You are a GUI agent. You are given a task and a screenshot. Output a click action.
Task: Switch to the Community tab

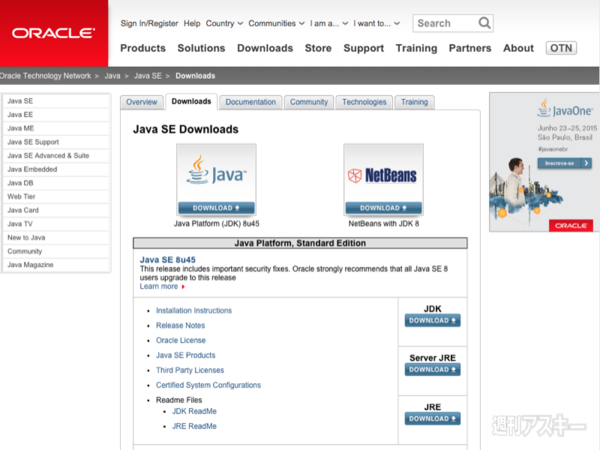pos(309,102)
